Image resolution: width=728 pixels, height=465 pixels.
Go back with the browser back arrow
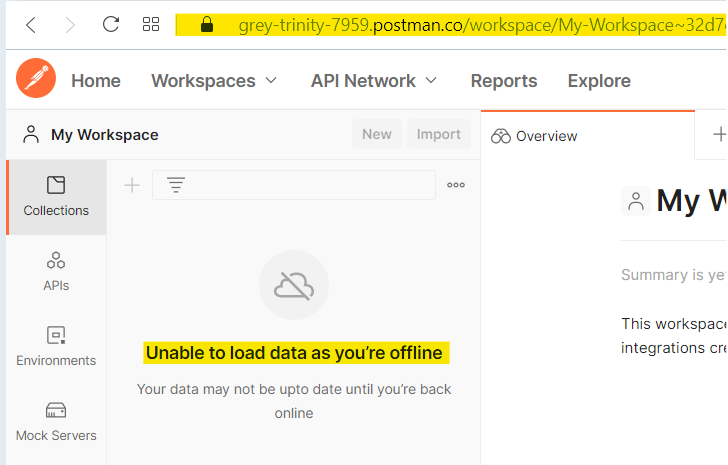point(31,25)
